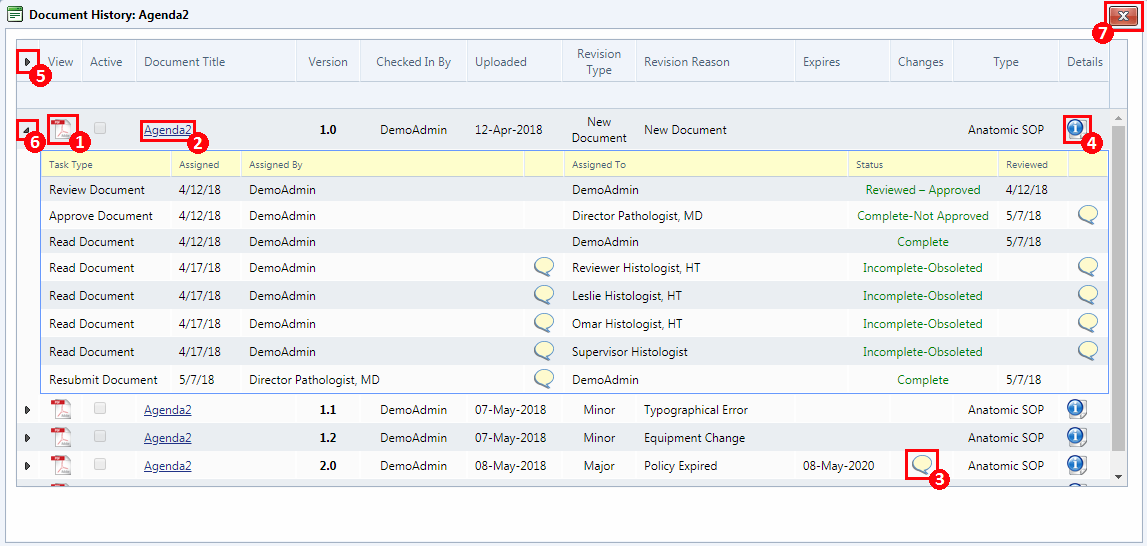Image resolution: width=1147 pixels, height=546 pixels.
Task: Open assigned-by comment bubble for Supervisor Histologist
Action: [544, 351]
